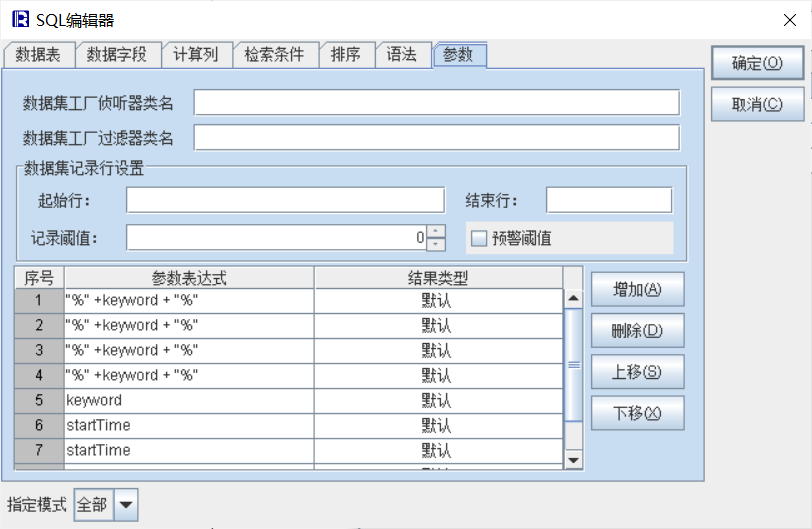The width and height of the screenshot is (812, 529).
Task: Select row number 2 header
Action: tap(39, 325)
